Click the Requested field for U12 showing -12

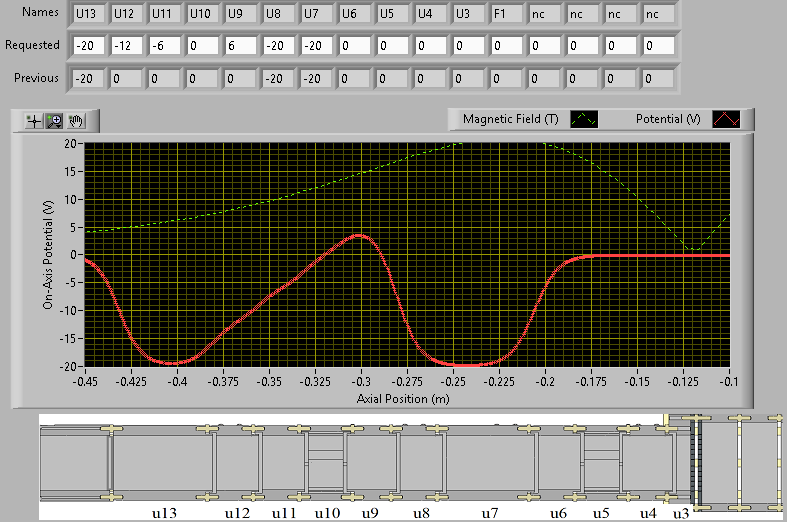pos(126,46)
